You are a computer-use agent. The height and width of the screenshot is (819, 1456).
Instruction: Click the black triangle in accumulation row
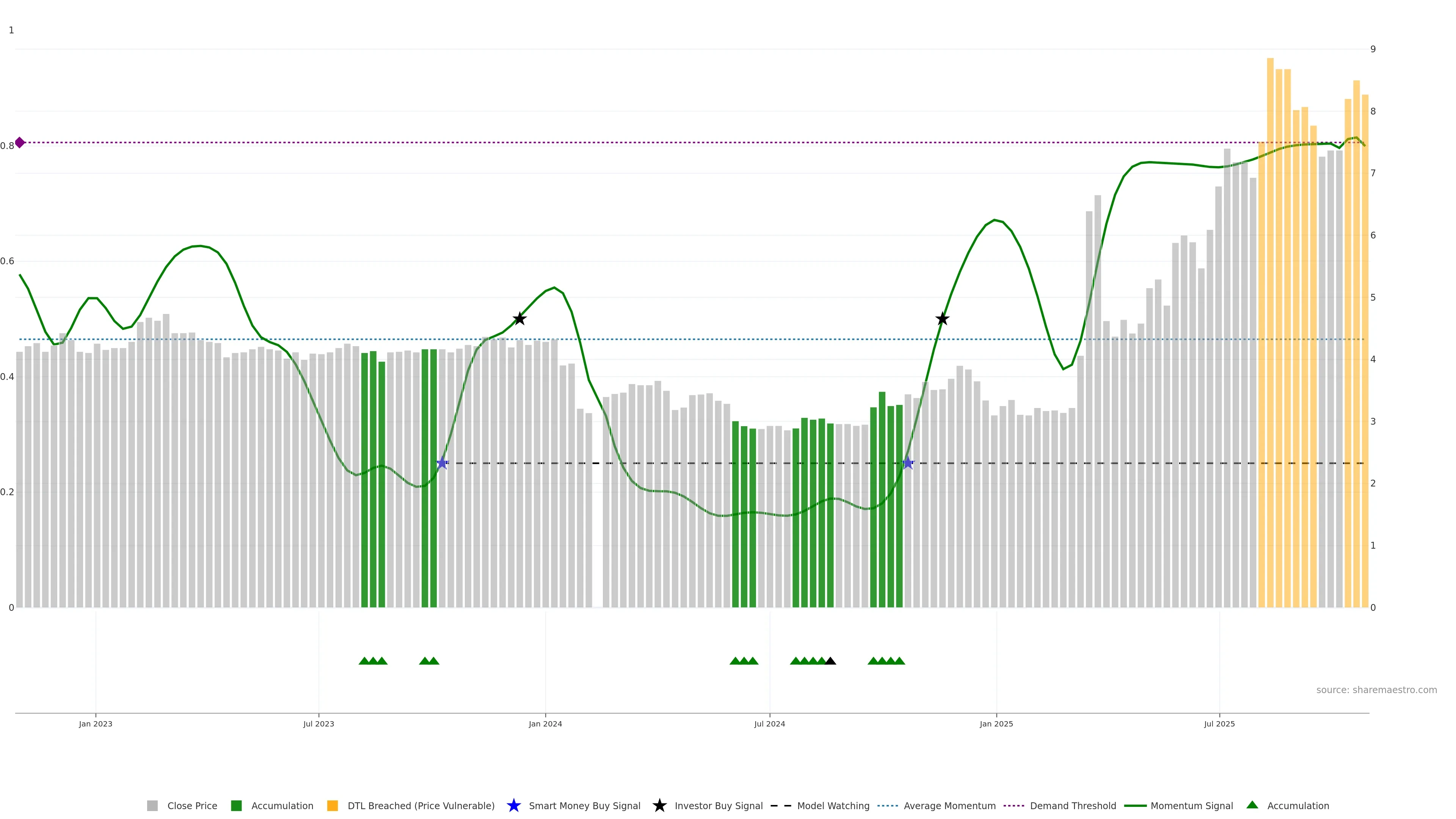tap(830, 661)
